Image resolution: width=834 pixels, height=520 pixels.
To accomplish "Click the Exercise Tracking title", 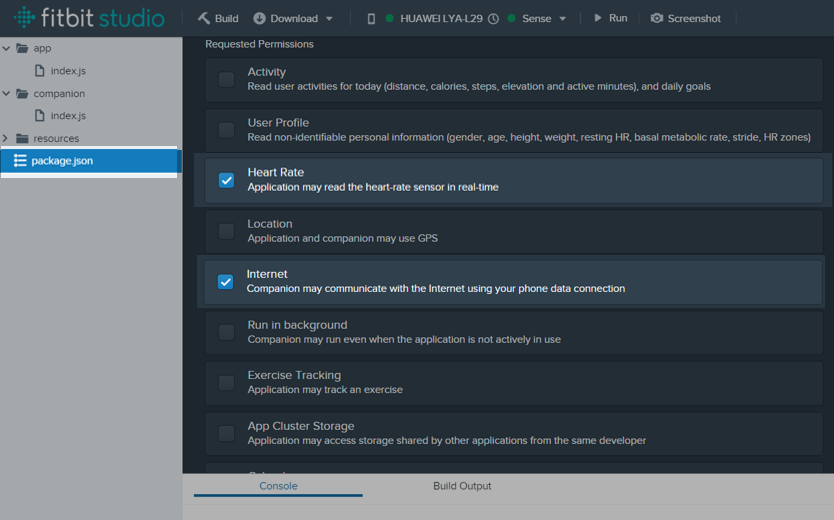I will [294, 375].
